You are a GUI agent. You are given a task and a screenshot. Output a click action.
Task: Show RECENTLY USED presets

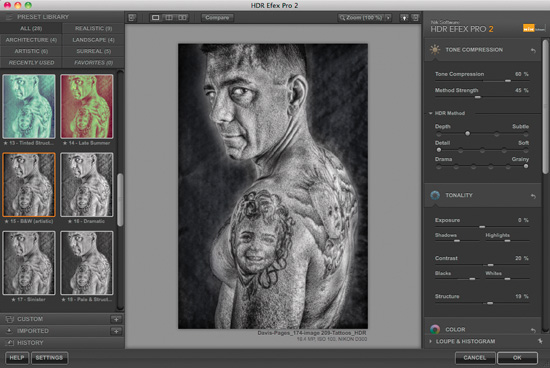point(31,63)
